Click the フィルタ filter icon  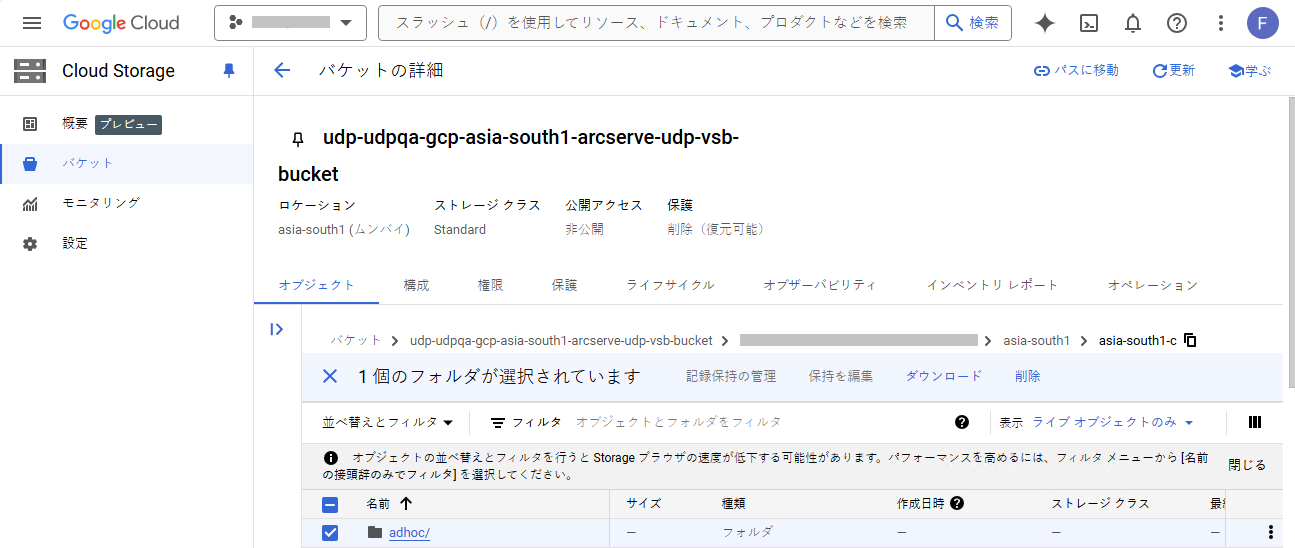click(498, 423)
